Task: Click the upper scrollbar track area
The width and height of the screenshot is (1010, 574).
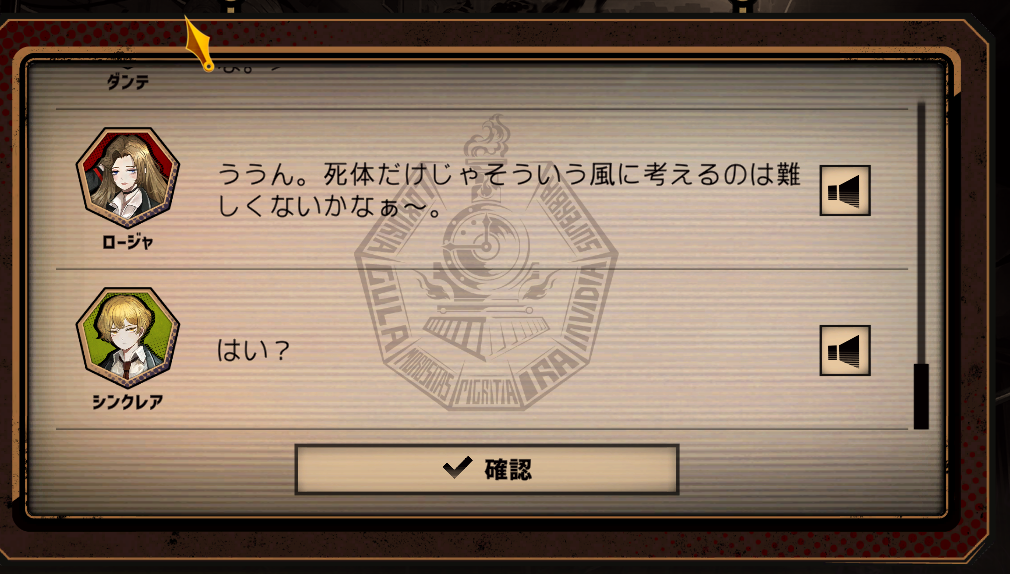Action: click(x=921, y=232)
